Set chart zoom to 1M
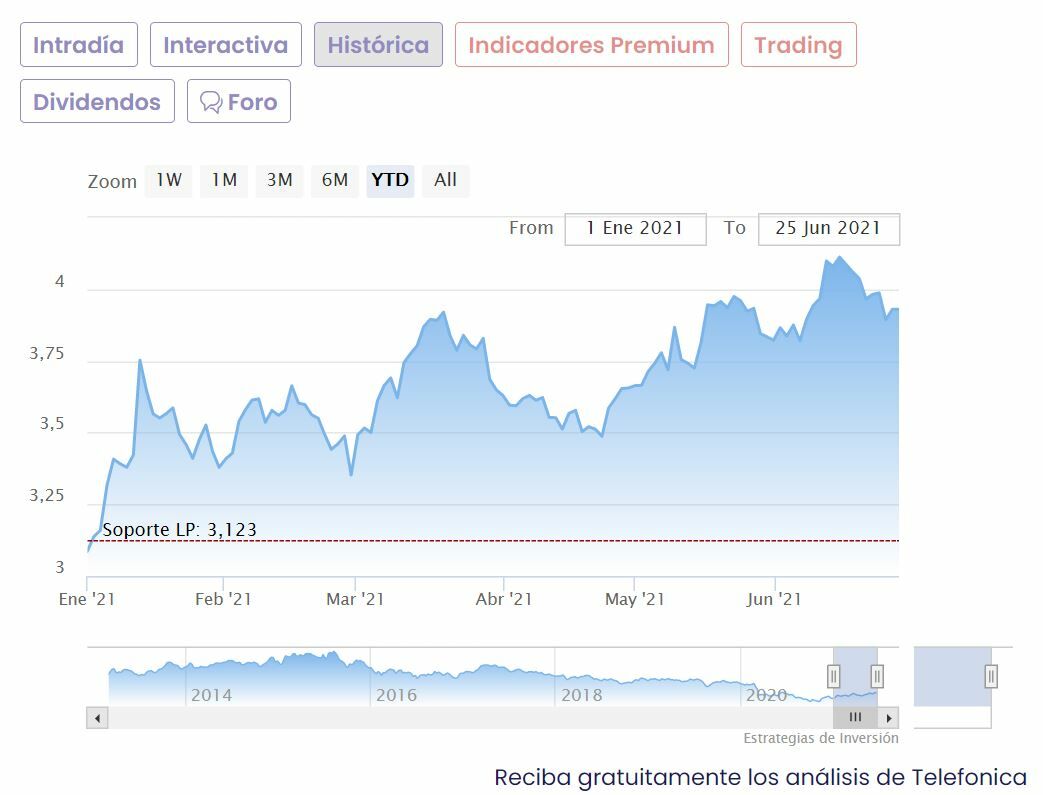Image resolution: width=1043 pixels, height=795 pixels. tap(224, 180)
